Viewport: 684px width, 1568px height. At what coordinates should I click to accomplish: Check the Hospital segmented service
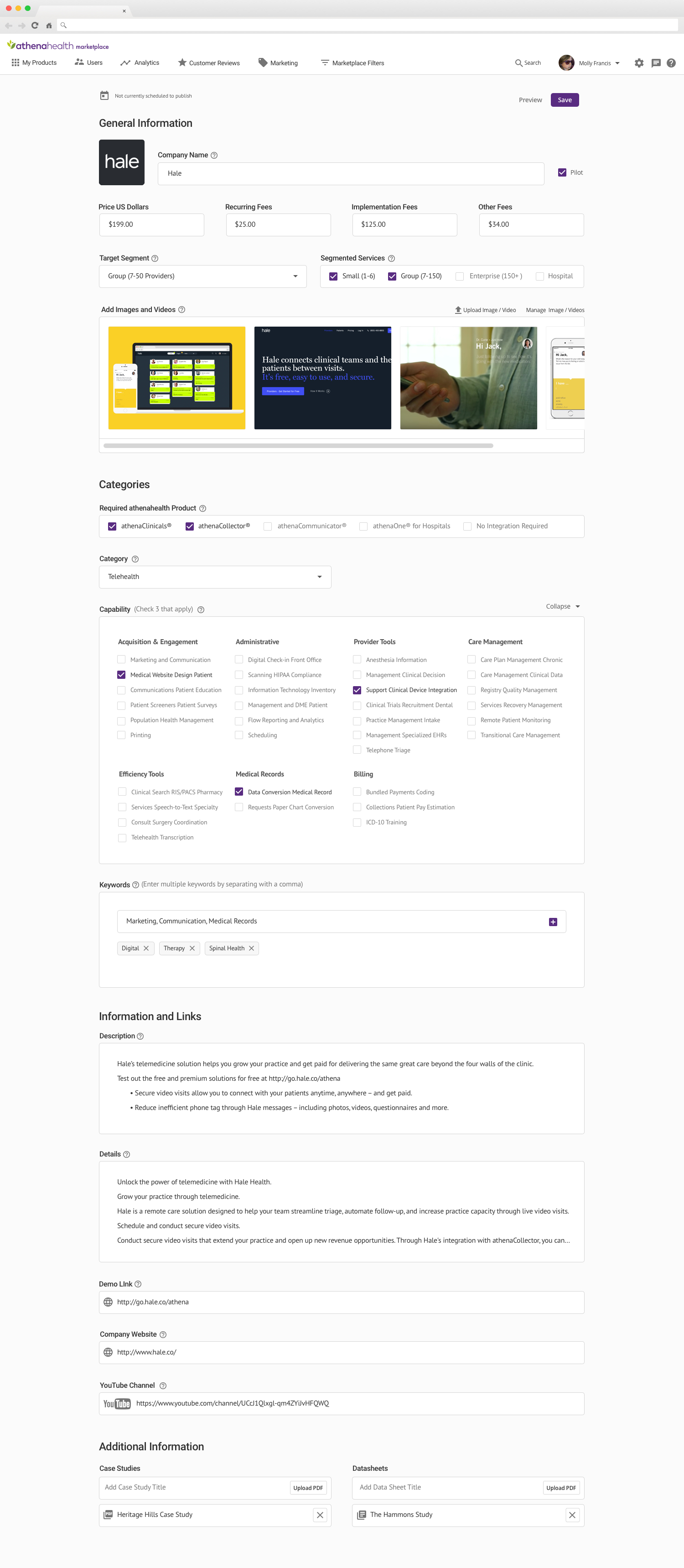pos(540,276)
